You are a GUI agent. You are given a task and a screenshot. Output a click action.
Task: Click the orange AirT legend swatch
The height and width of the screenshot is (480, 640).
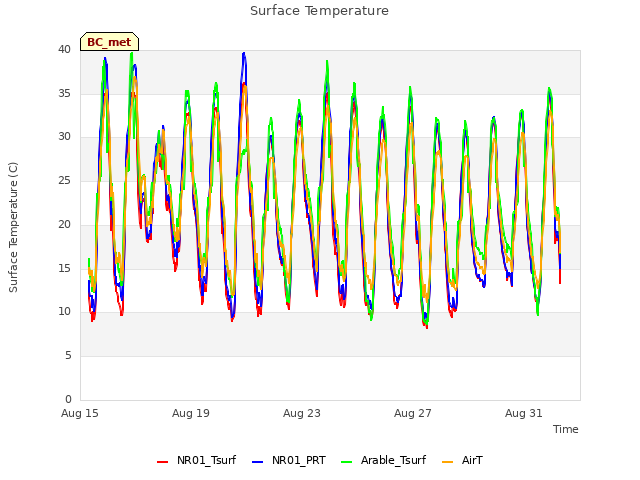coord(447,462)
